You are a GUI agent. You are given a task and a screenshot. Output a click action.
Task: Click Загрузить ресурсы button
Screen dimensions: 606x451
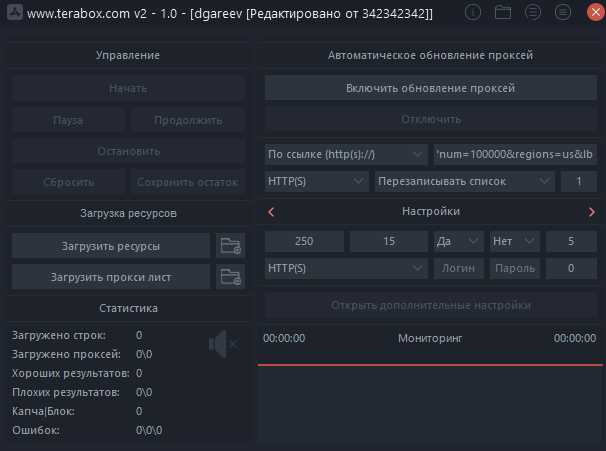111,246
